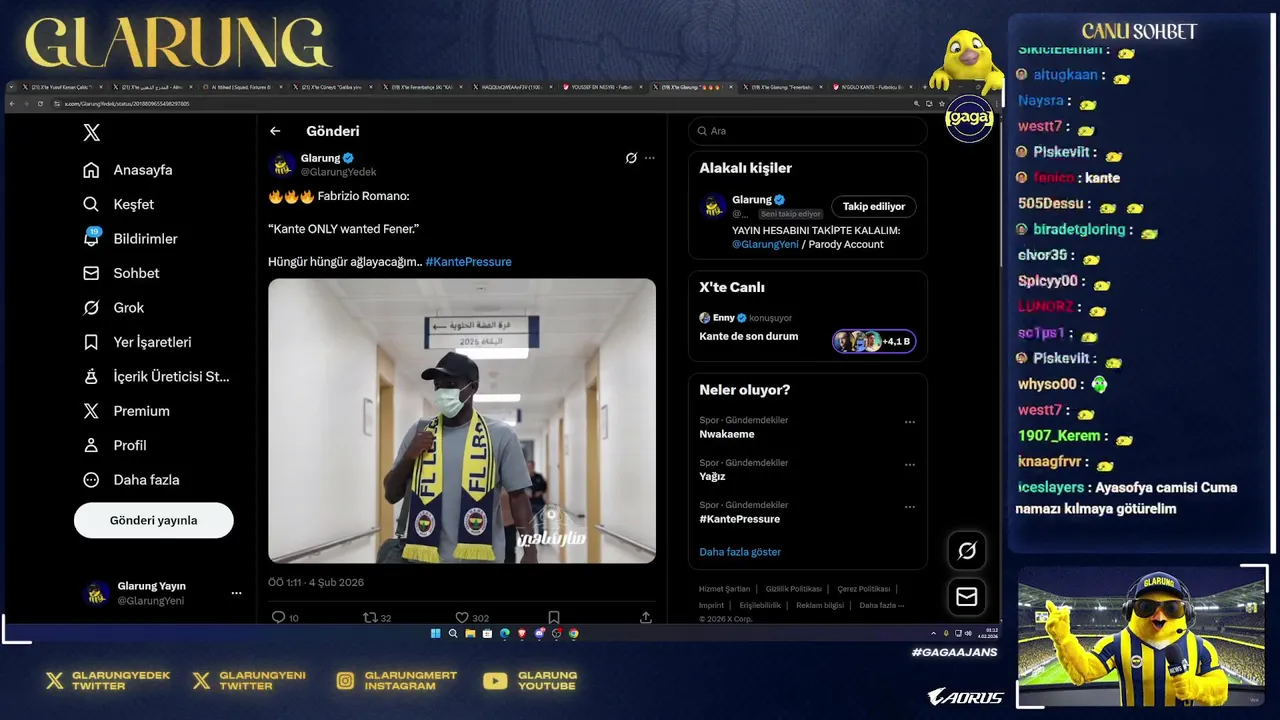Switch to the Al Ittihad Squad tab
This screenshot has width=1280, height=720.
[245, 87]
